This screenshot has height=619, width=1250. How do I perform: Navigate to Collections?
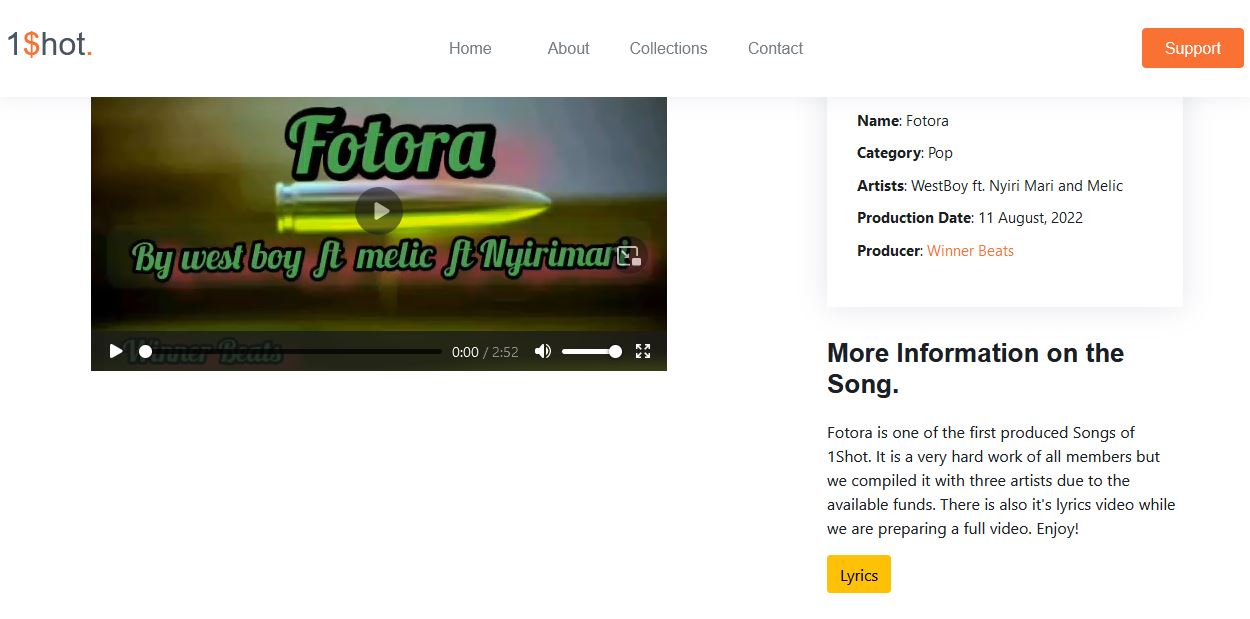[x=668, y=48]
